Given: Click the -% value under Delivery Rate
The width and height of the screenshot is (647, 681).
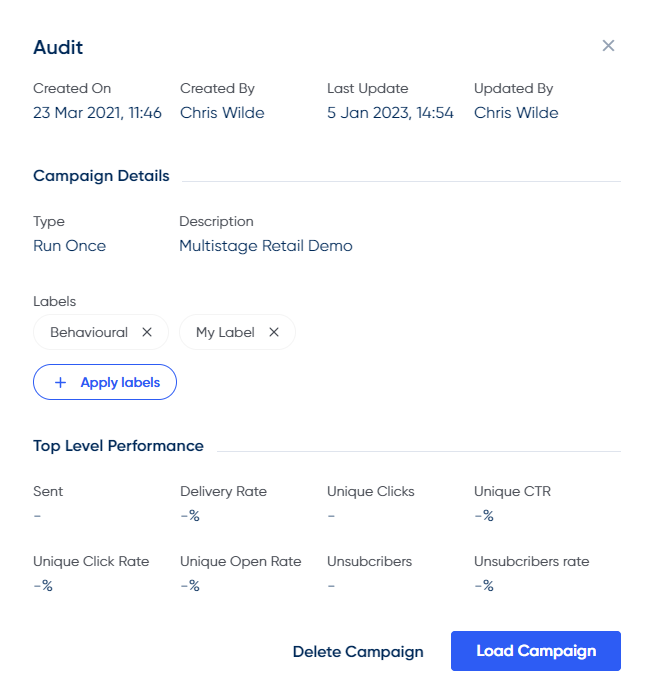Looking at the screenshot, I should [x=190, y=516].
